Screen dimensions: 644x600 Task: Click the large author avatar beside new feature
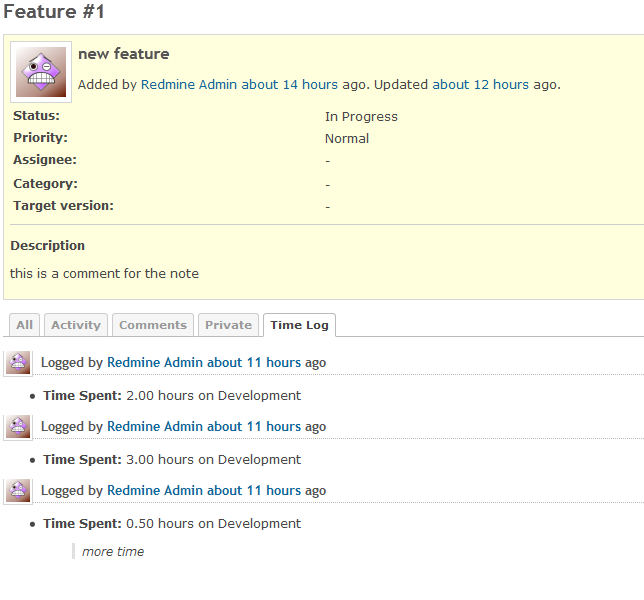[41, 72]
